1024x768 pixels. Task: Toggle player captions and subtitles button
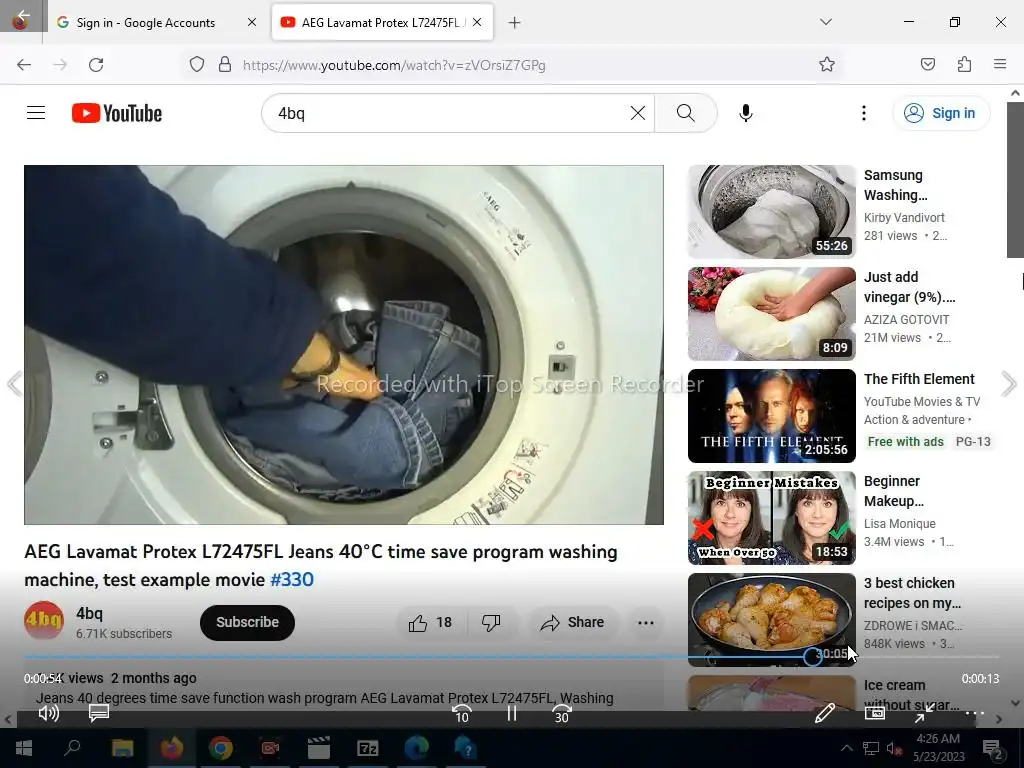(x=99, y=712)
